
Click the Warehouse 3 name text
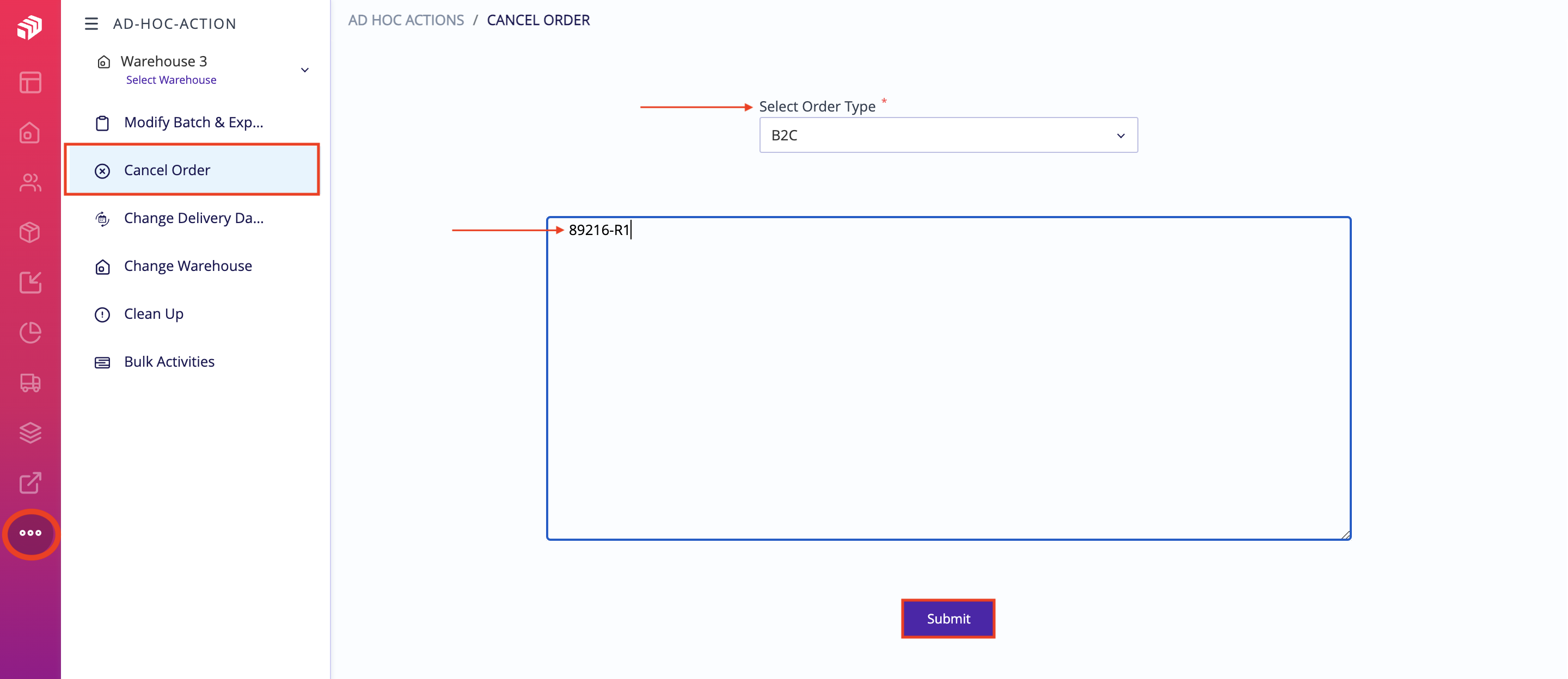point(164,61)
